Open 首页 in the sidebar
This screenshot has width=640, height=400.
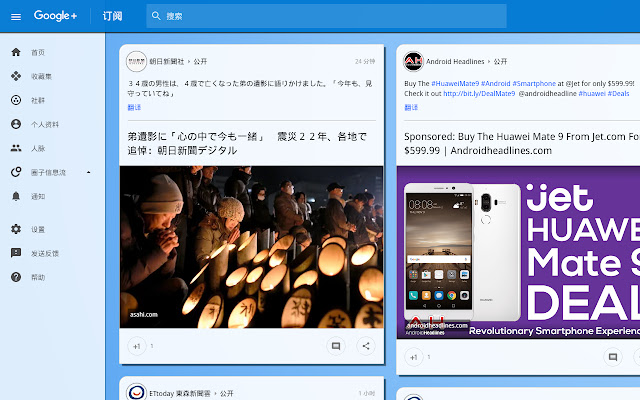38,52
